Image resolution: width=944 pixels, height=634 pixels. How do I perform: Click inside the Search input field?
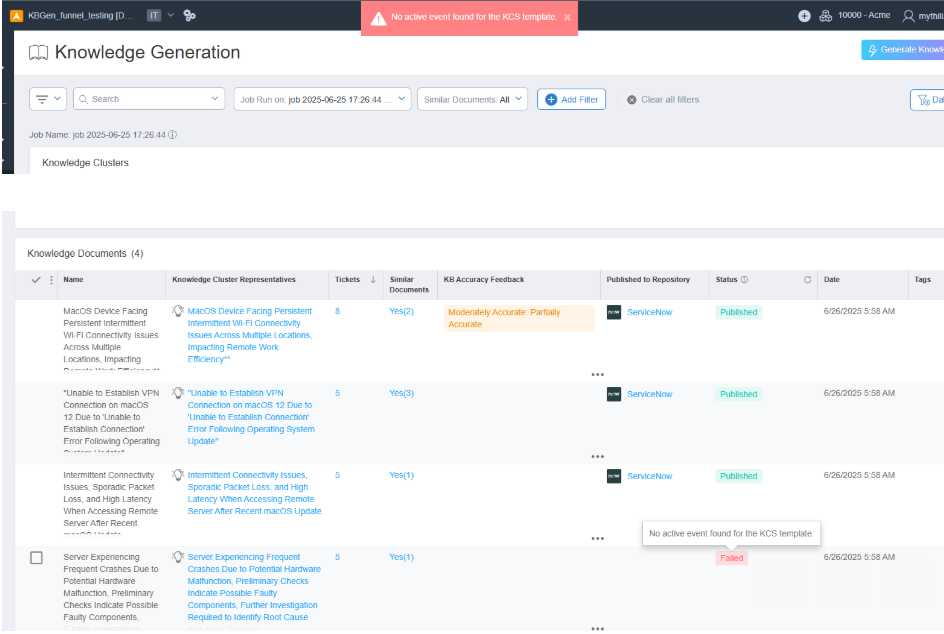[149, 99]
